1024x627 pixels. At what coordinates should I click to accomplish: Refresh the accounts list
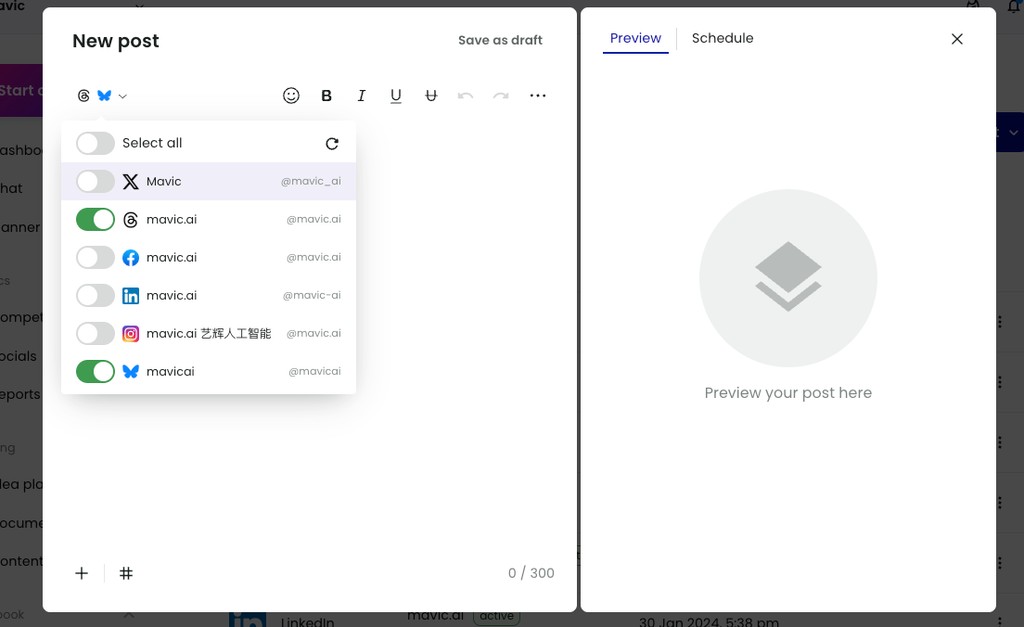coord(332,144)
